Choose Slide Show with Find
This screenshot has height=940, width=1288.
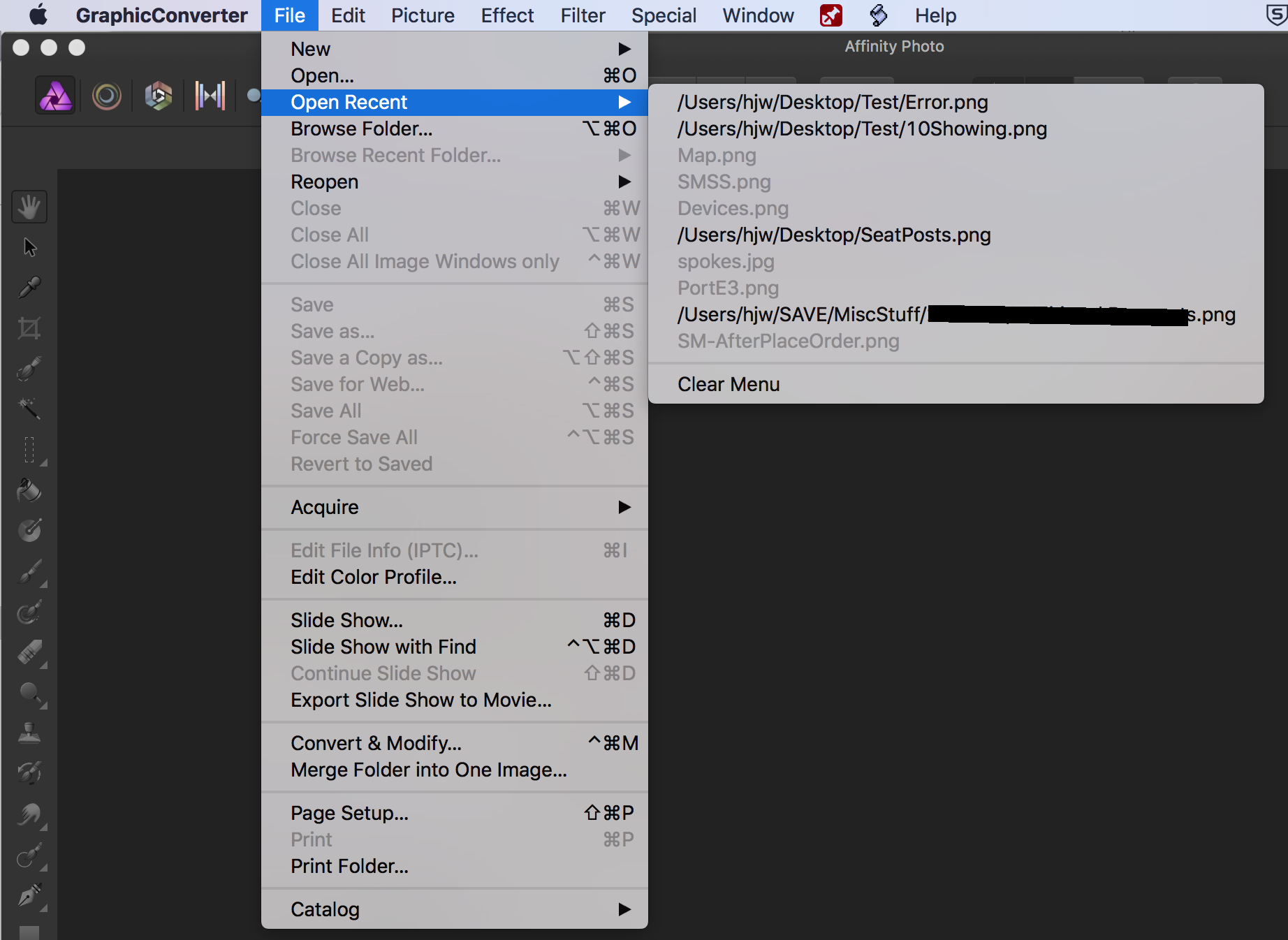click(x=454, y=647)
